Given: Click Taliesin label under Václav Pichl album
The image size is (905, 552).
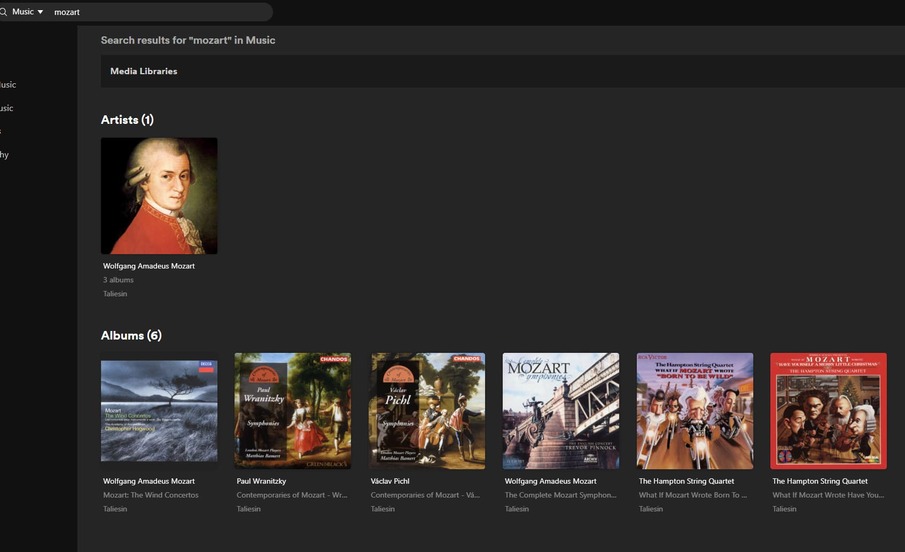Looking at the screenshot, I should pyautogui.click(x=383, y=509).
